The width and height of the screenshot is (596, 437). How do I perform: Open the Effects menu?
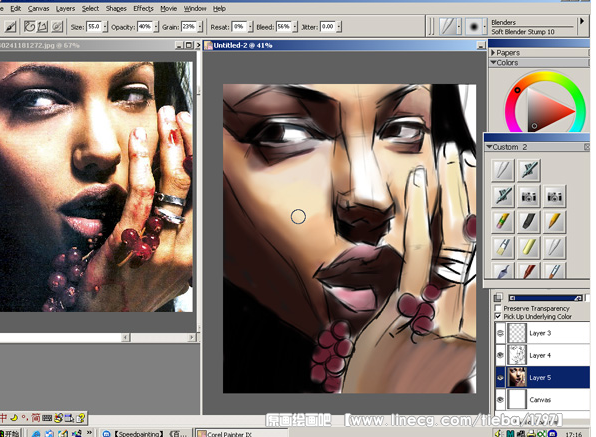click(x=143, y=8)
